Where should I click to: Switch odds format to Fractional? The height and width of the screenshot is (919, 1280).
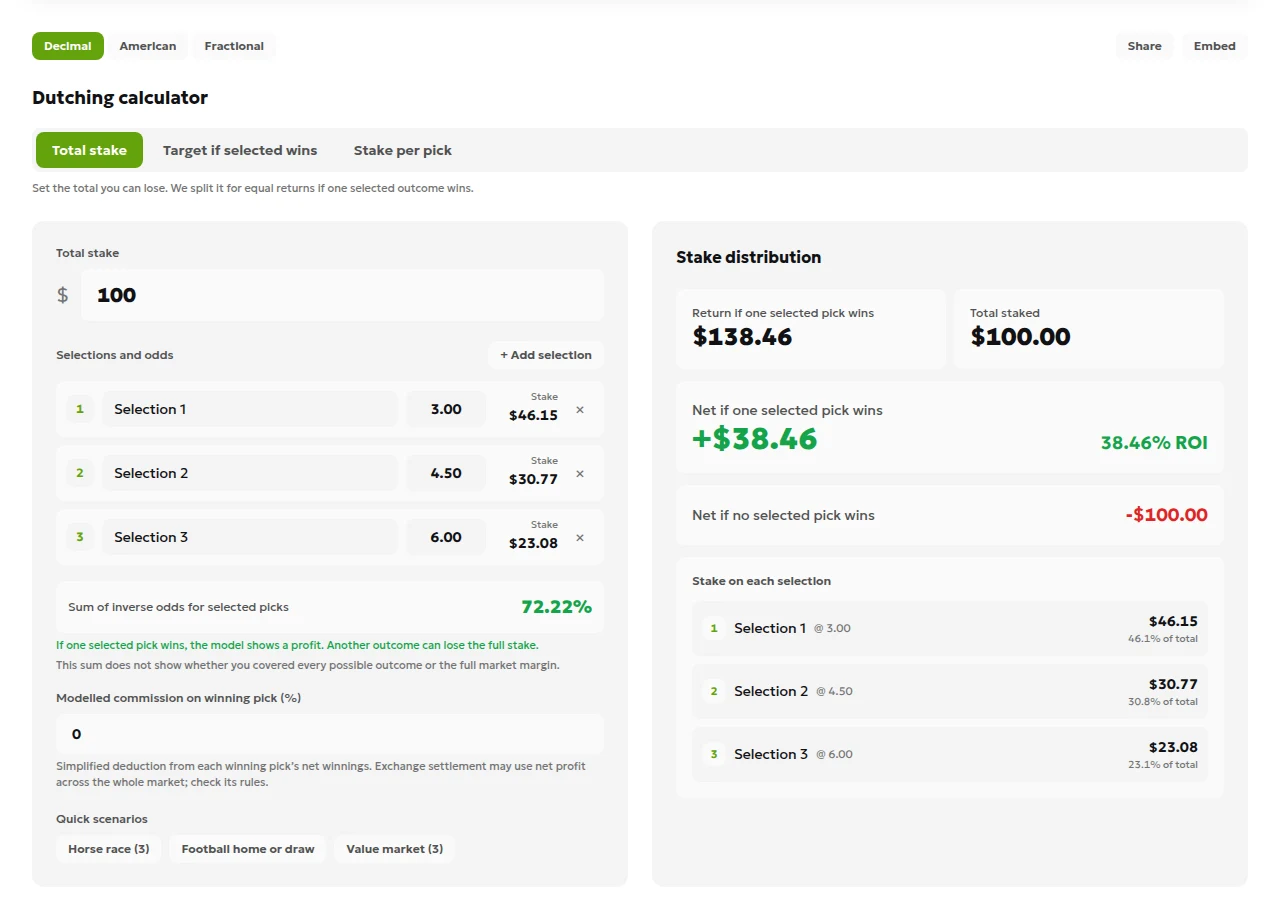tap(234, 46)
